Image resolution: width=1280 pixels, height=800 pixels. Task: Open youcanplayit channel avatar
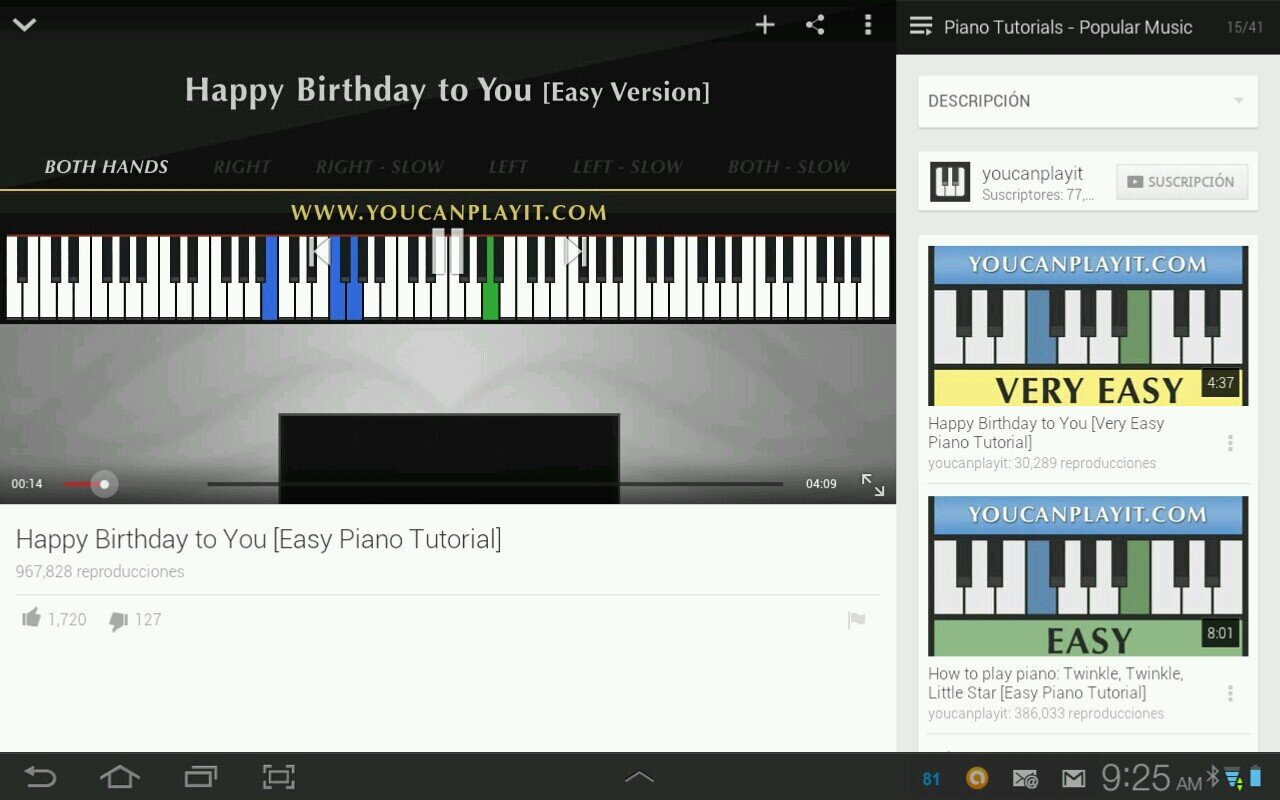click(950, 182)
